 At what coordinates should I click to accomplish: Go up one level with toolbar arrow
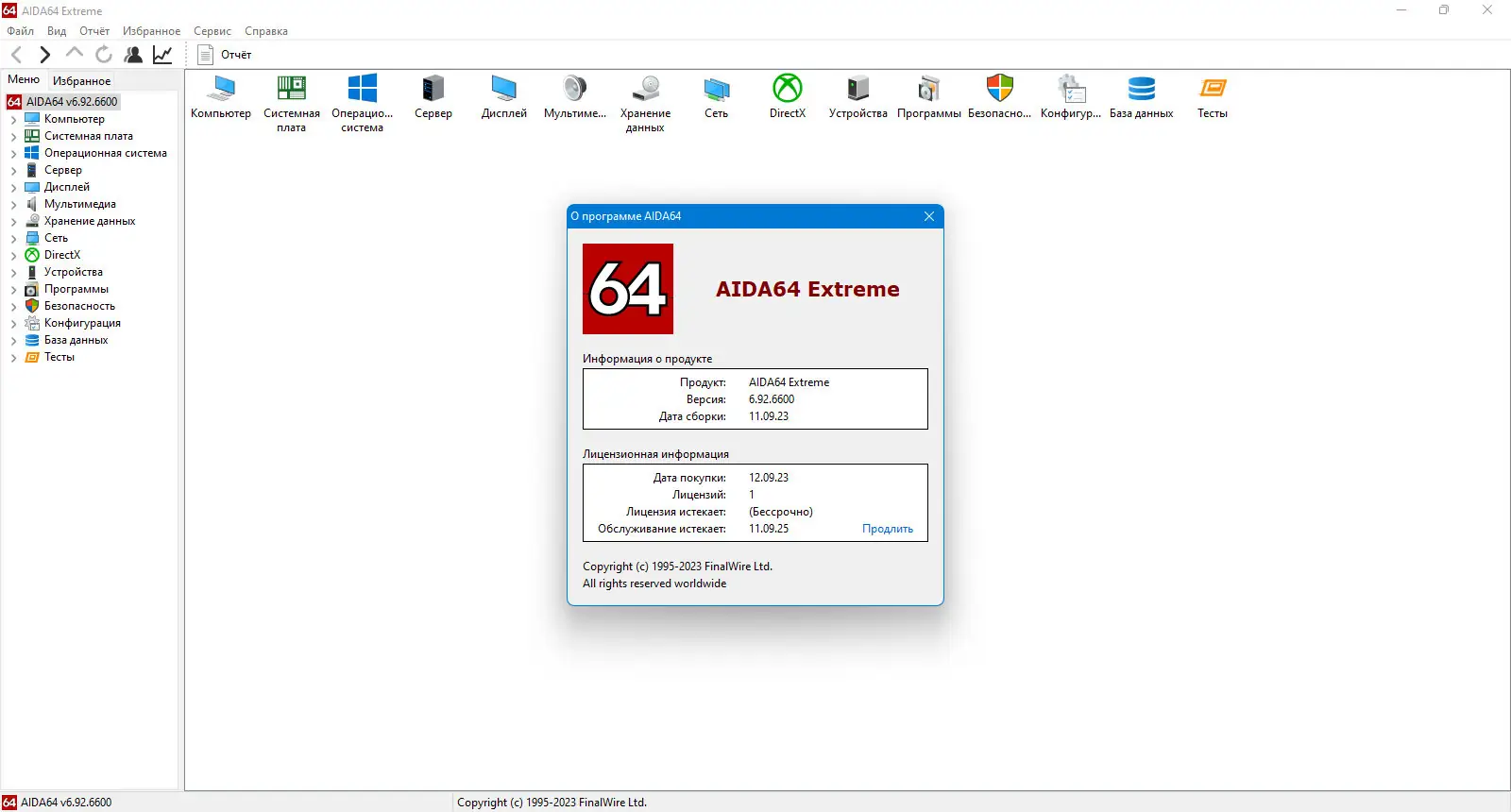point(75,54)
